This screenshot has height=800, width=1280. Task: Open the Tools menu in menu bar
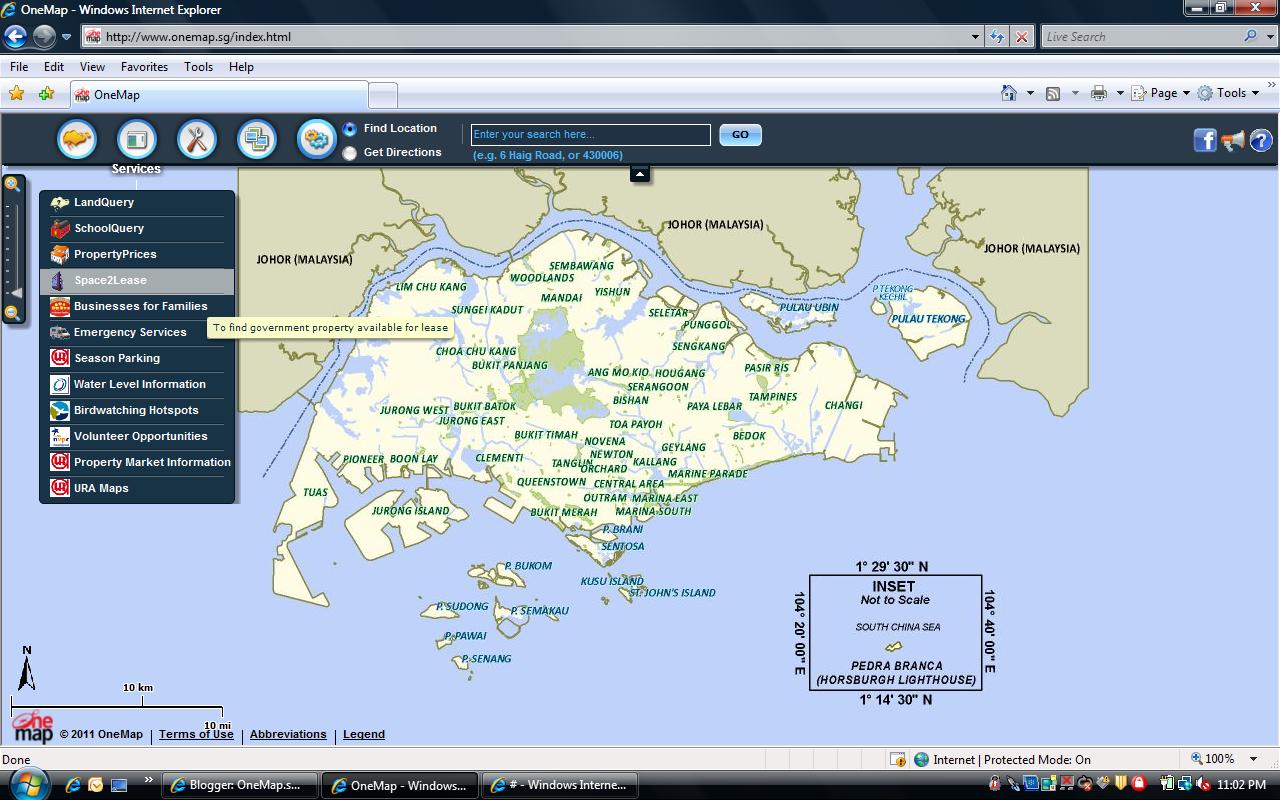point(198,67)
